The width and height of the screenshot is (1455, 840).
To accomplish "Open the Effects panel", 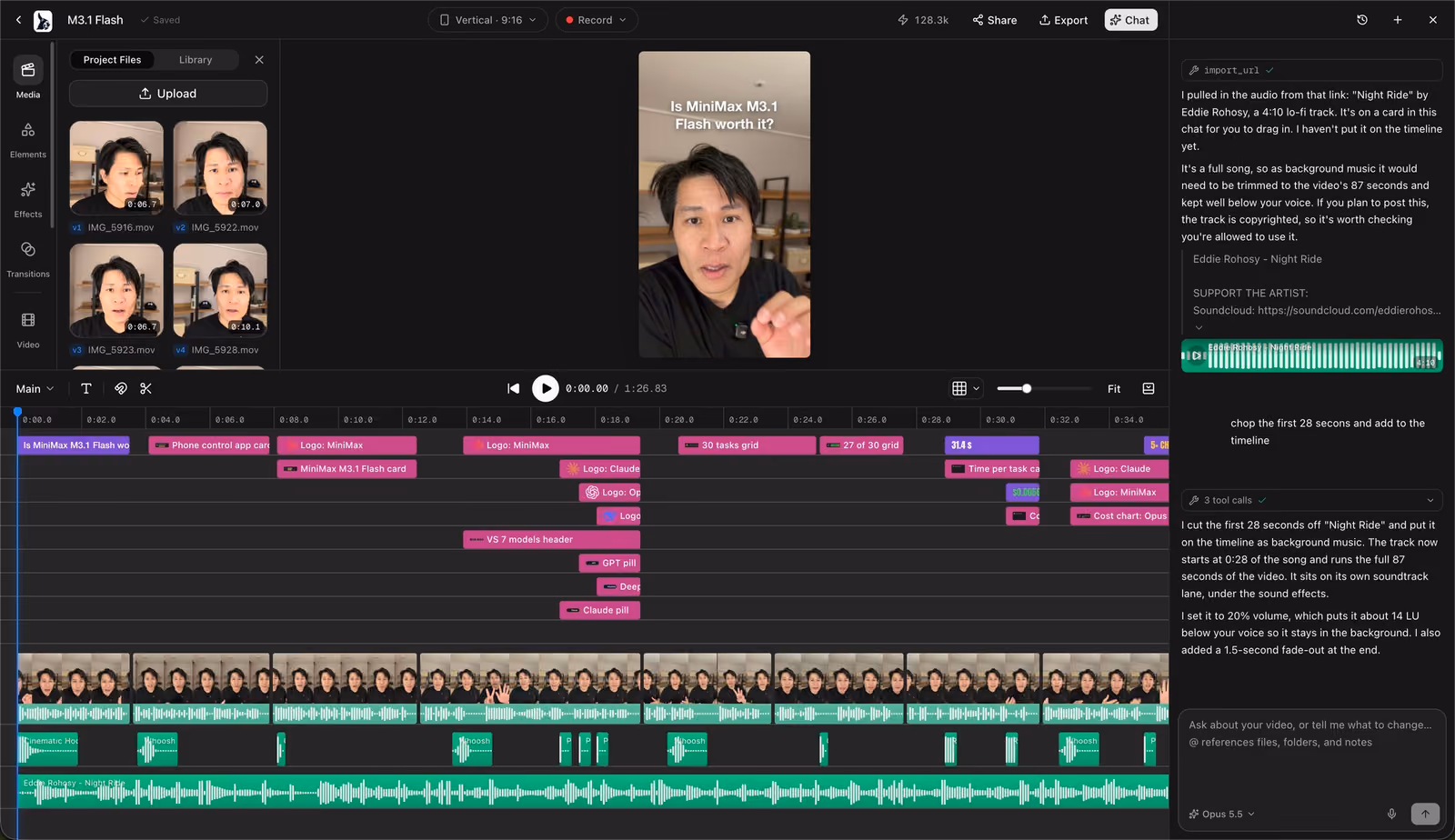I will pos(28,199).
